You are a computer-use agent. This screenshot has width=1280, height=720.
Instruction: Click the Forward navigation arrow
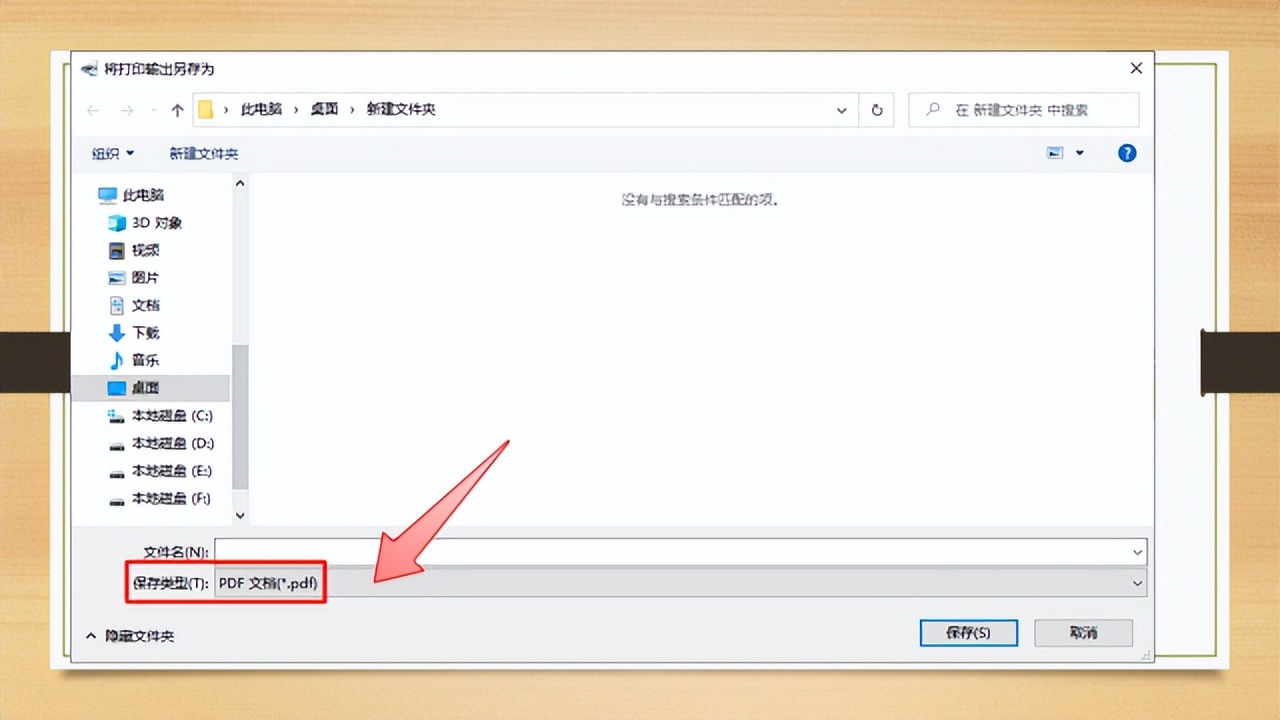pyautogui.click(x=126, y=110)
